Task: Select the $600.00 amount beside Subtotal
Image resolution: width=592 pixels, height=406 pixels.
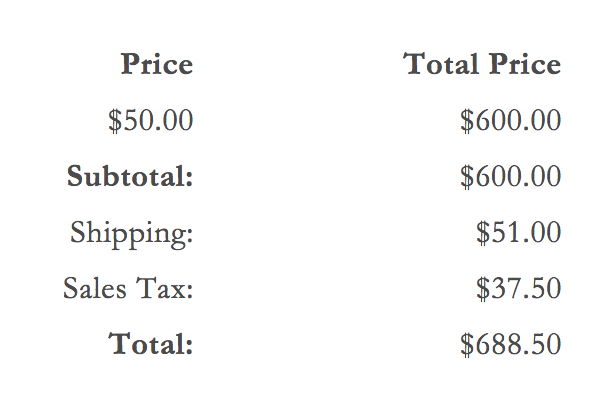Action: pyautogui.click(x=510, y=176)
